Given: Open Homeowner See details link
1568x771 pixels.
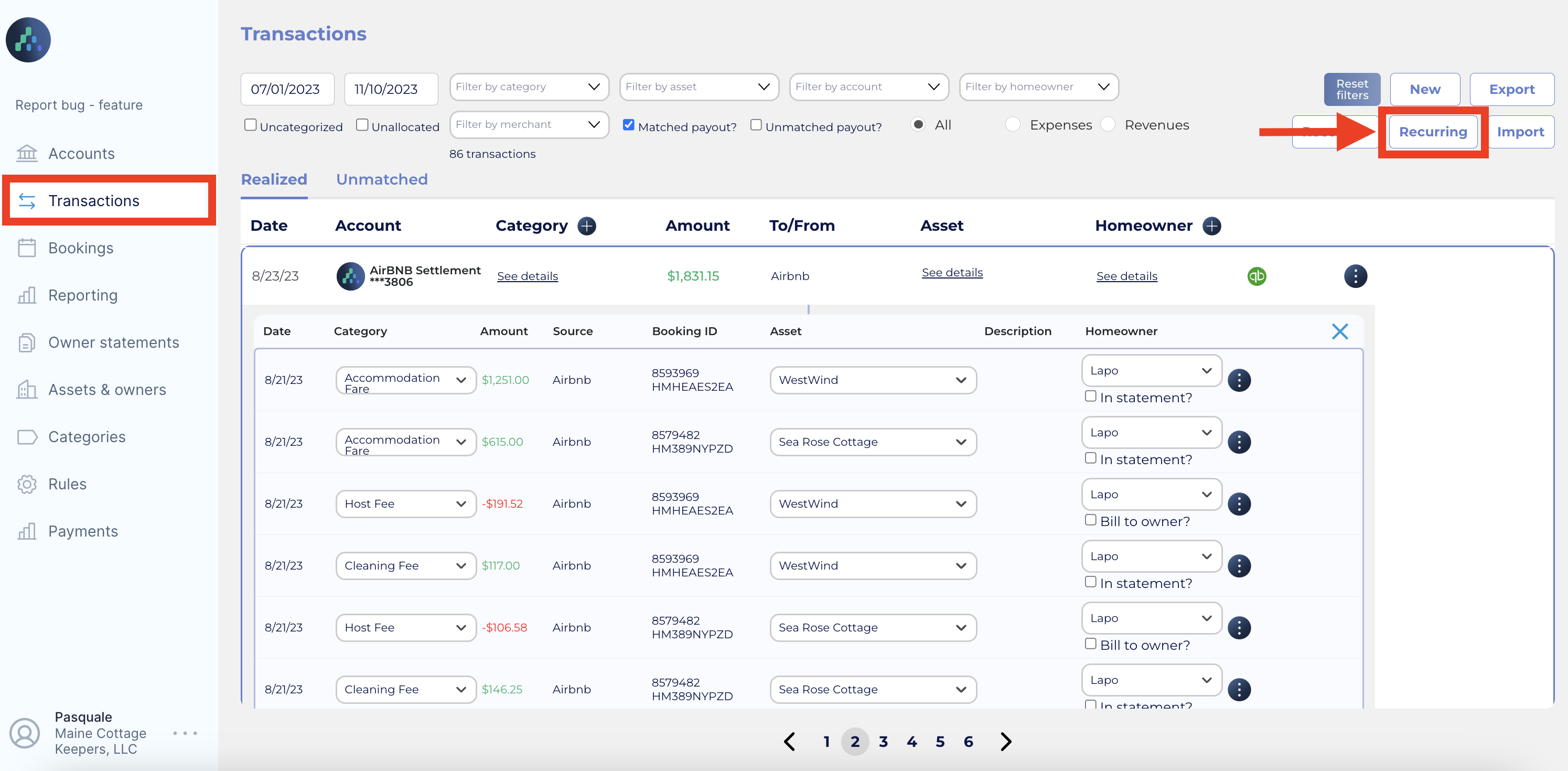Looking at the screenshot, I should point(1126,276).
